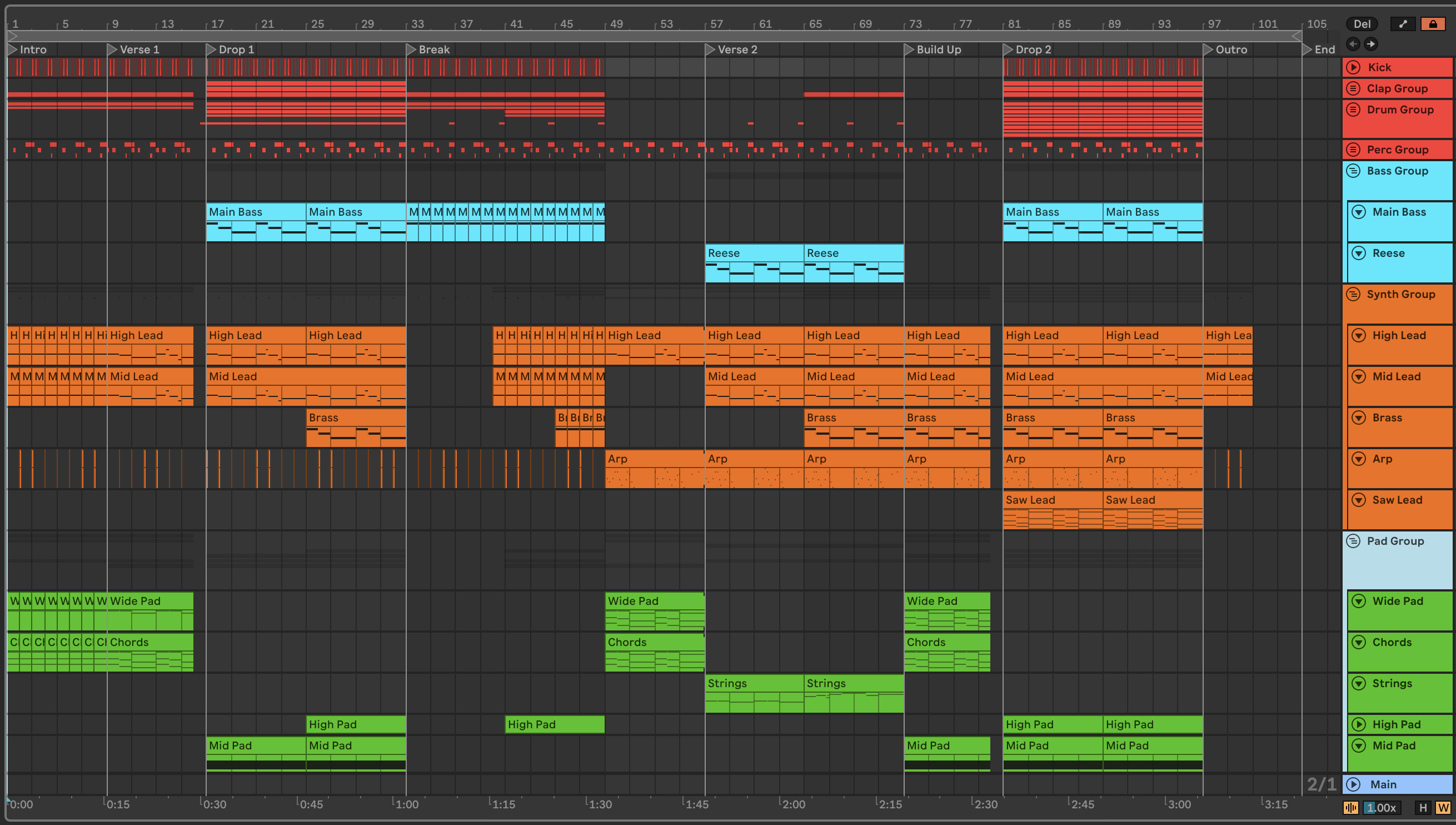This screenshot has width=1456, height=825.
Task: Toggle the waveform icon button
Action: pos(1350,807)
